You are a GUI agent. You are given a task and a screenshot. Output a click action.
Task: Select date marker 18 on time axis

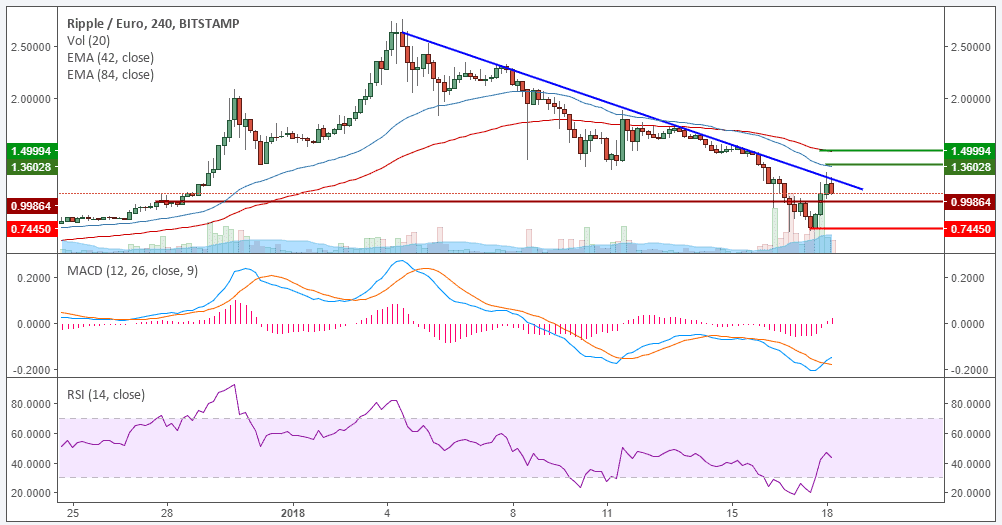[x=827, y=513]
